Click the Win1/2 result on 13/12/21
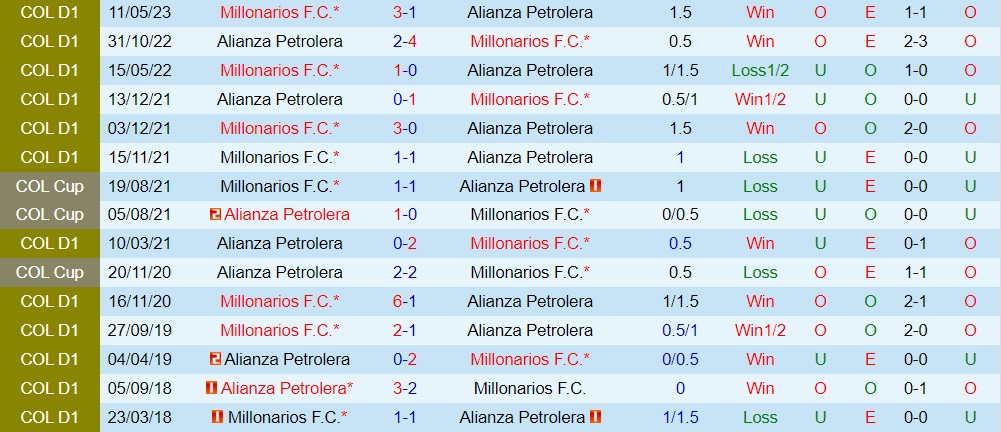The image size is (1001, 432). [760, 100]
